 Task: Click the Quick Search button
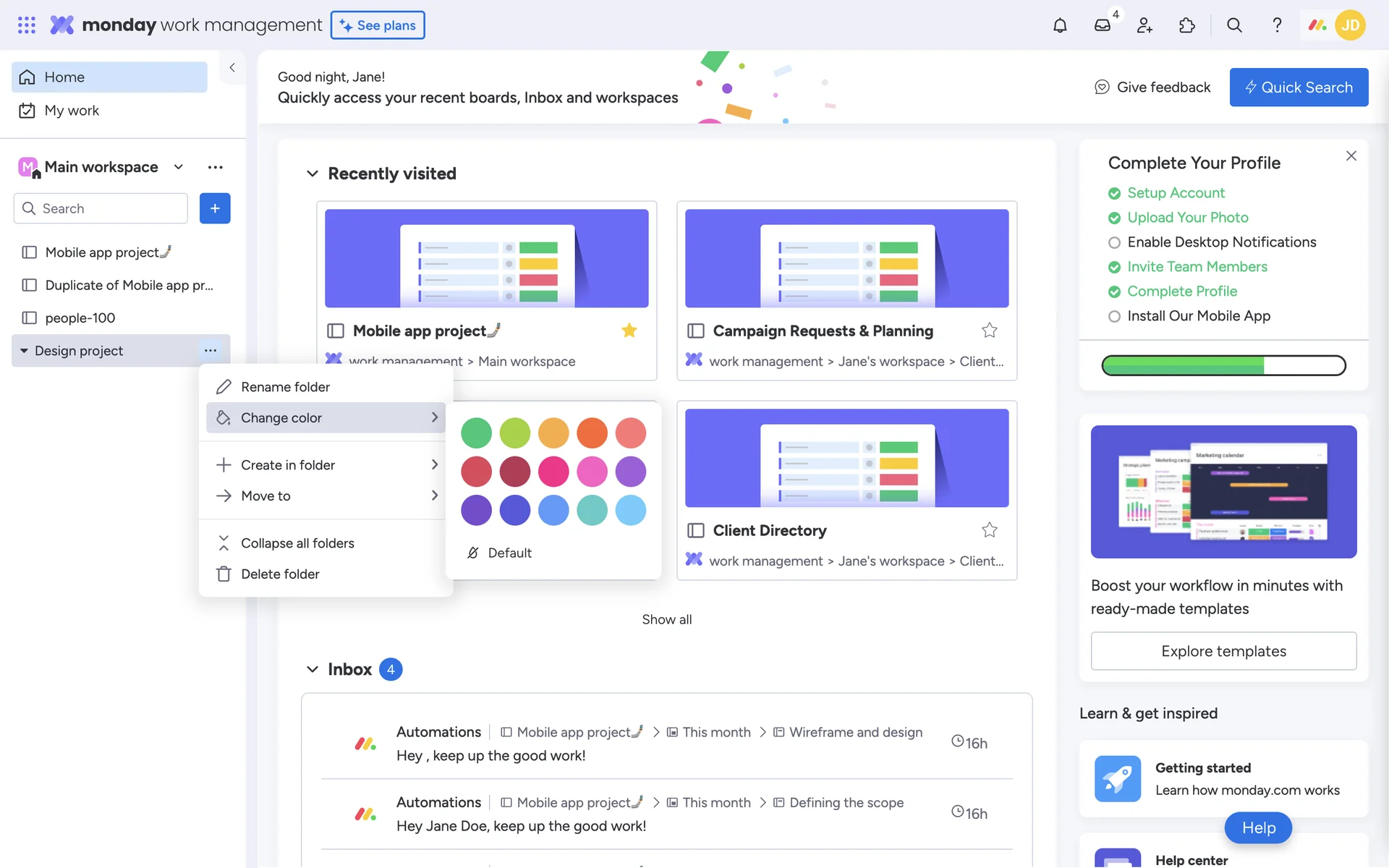[1299, 88]
